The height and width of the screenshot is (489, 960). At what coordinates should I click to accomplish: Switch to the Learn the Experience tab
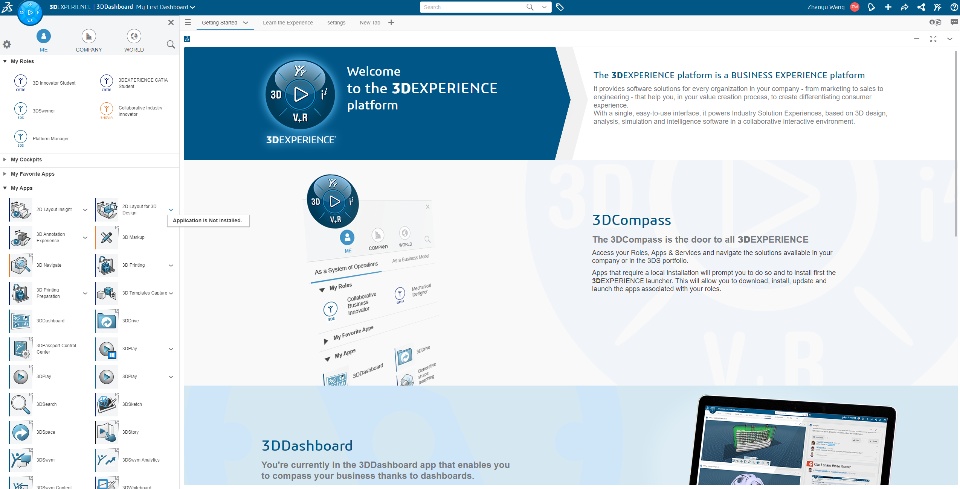(288, 23)
